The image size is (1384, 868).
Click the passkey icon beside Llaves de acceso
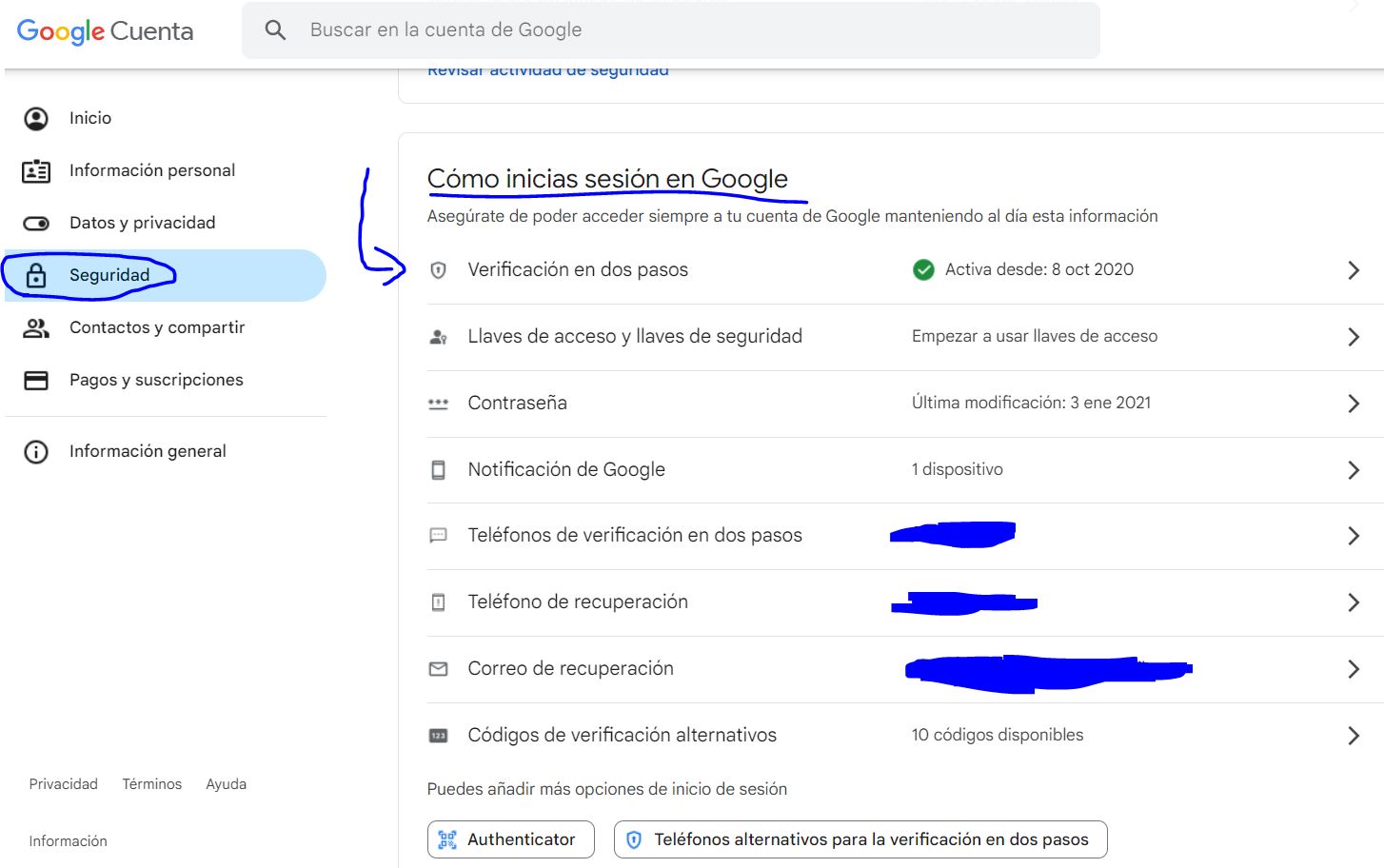tap(438, 337)
